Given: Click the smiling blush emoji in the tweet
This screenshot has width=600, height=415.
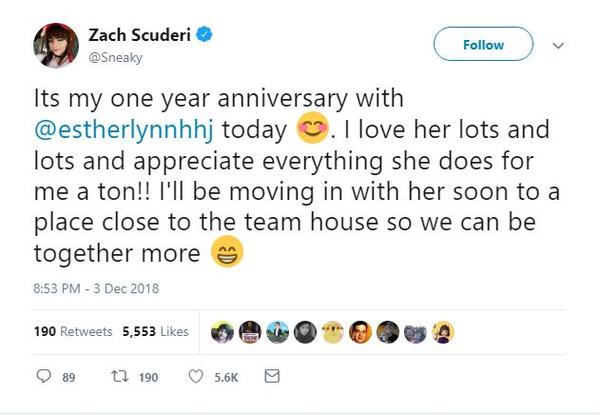Looking at the screenshot, I should (282, 130).
